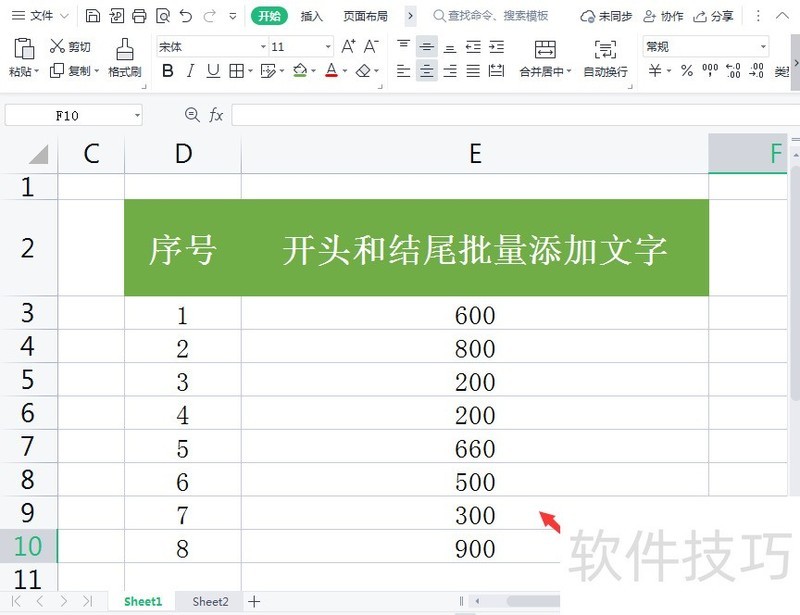
Task: Click the eraser clear-format icon
Action: click(363, 70)
